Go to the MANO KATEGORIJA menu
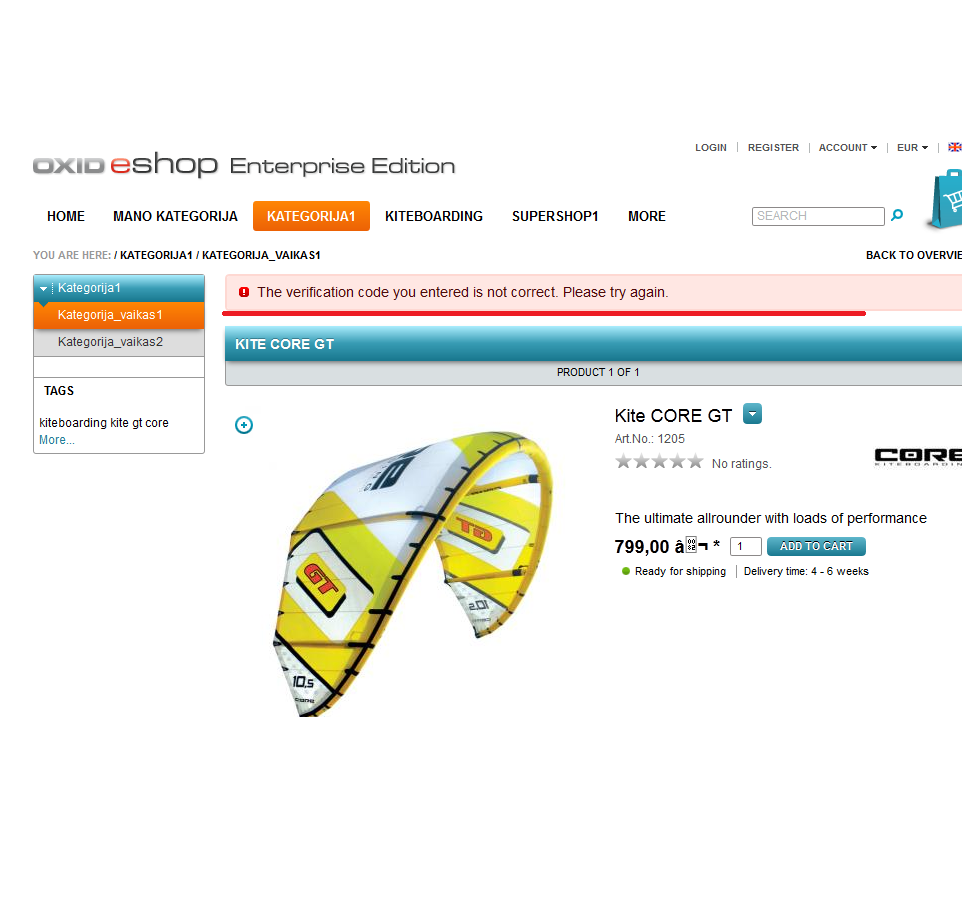 [x=175, y=216]
